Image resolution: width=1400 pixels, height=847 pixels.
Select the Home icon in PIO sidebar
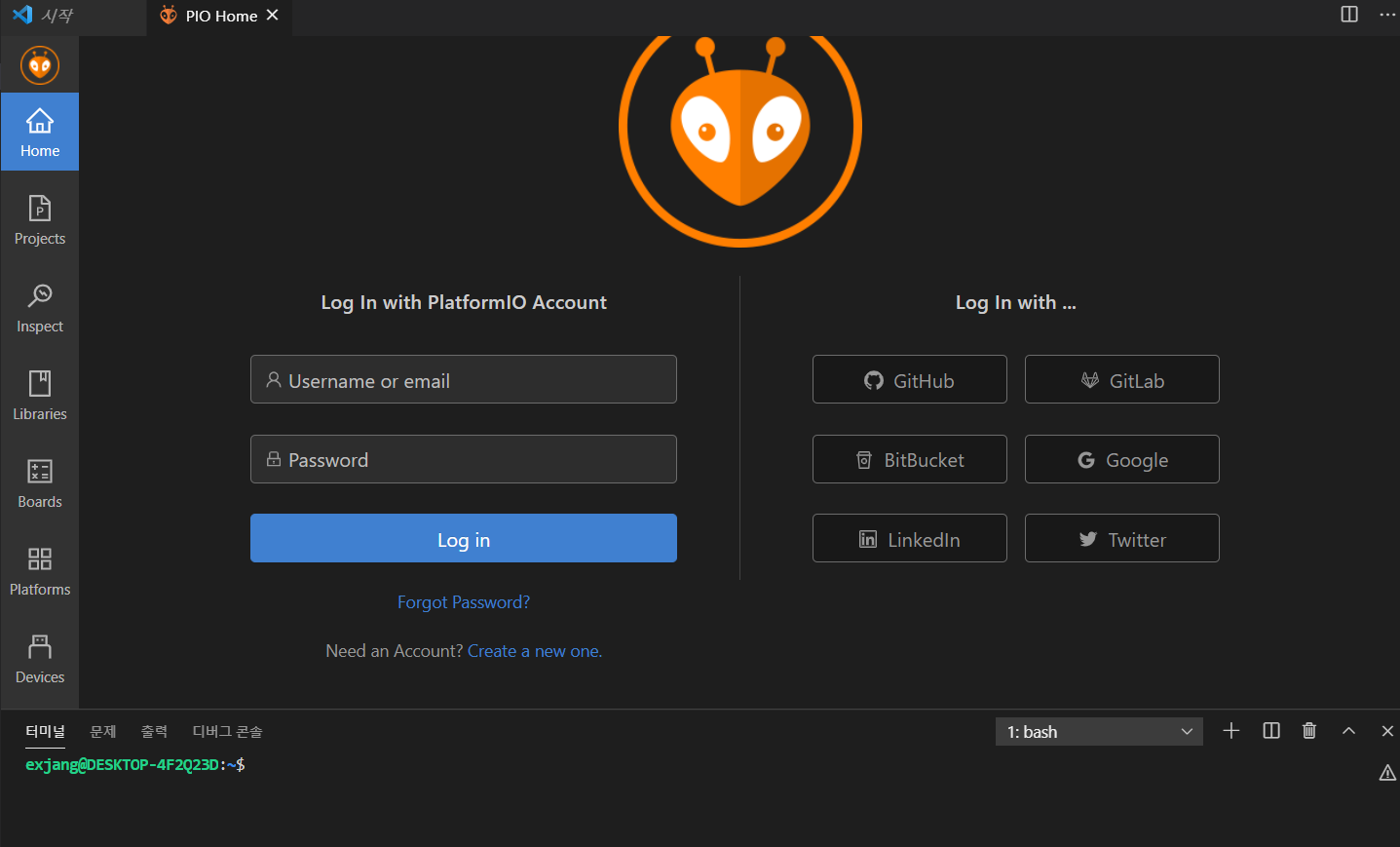39,132
